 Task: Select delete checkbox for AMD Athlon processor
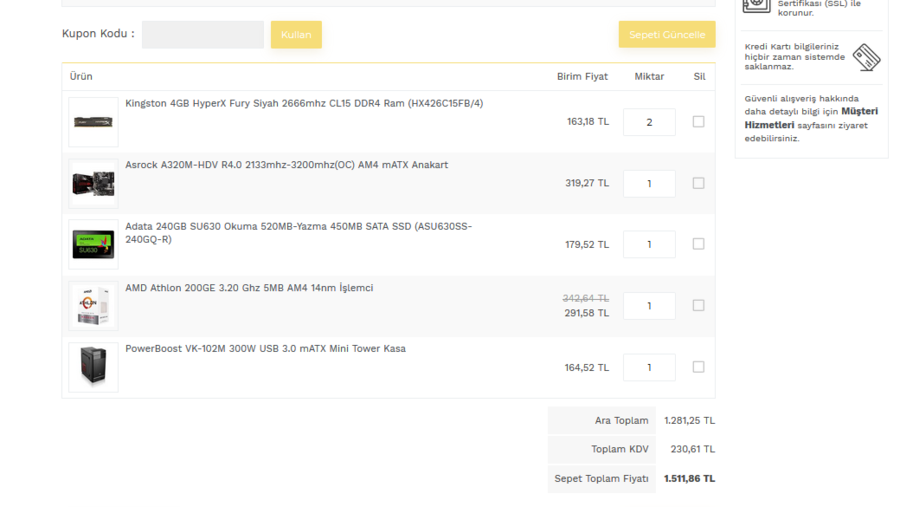pyautogui.click(x=698, y=305)
